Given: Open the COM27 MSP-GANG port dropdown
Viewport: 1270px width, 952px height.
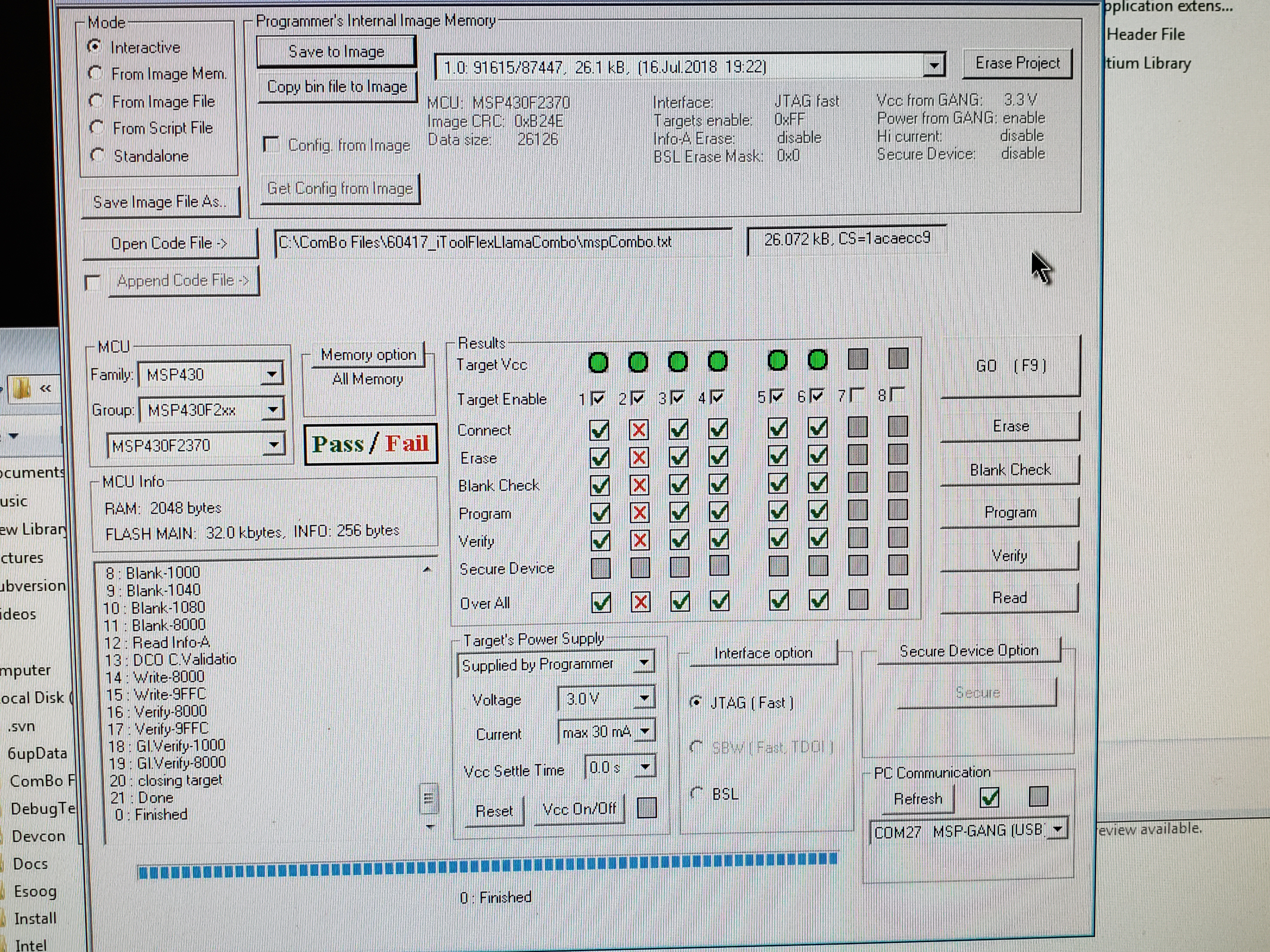Looking at the screenshot, I should click(x=1058, y=830).
